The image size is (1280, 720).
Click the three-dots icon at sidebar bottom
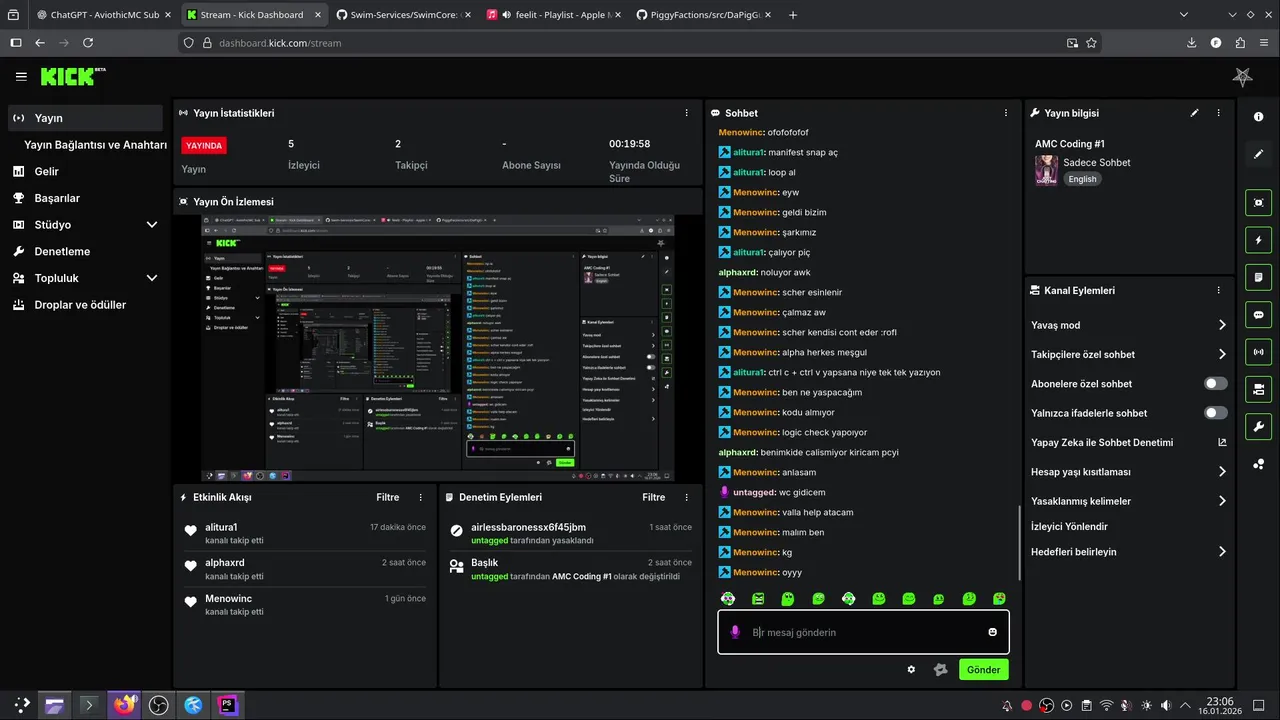coord(1258,464)
